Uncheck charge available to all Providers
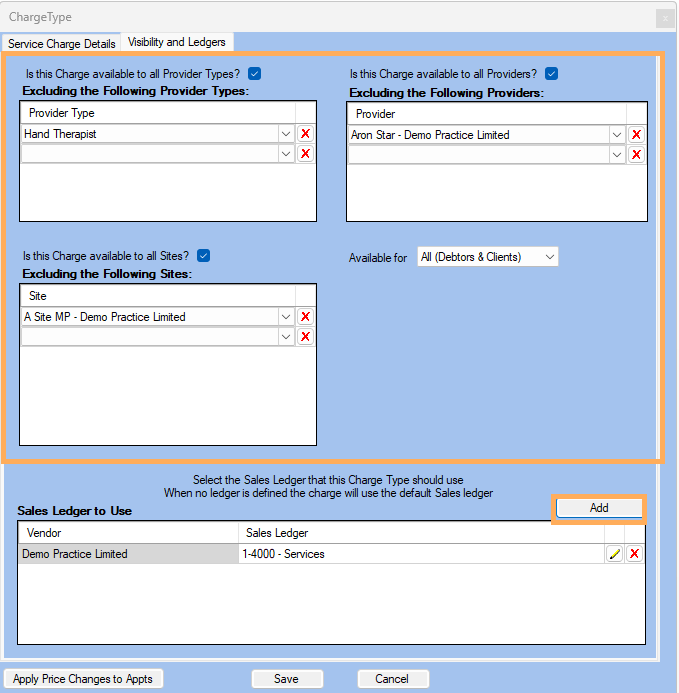This screenshot has width=679, height=693. [551, 73]
